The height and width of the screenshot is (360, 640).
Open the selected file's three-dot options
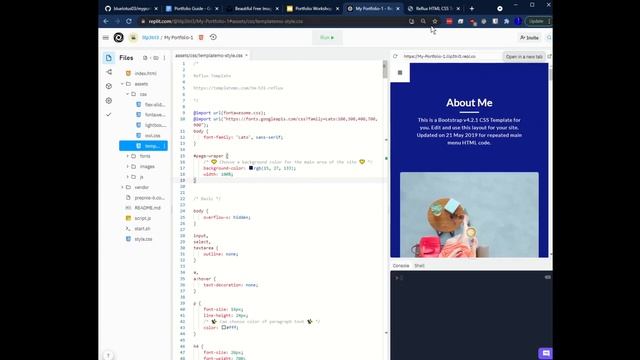tap(164, 146)
